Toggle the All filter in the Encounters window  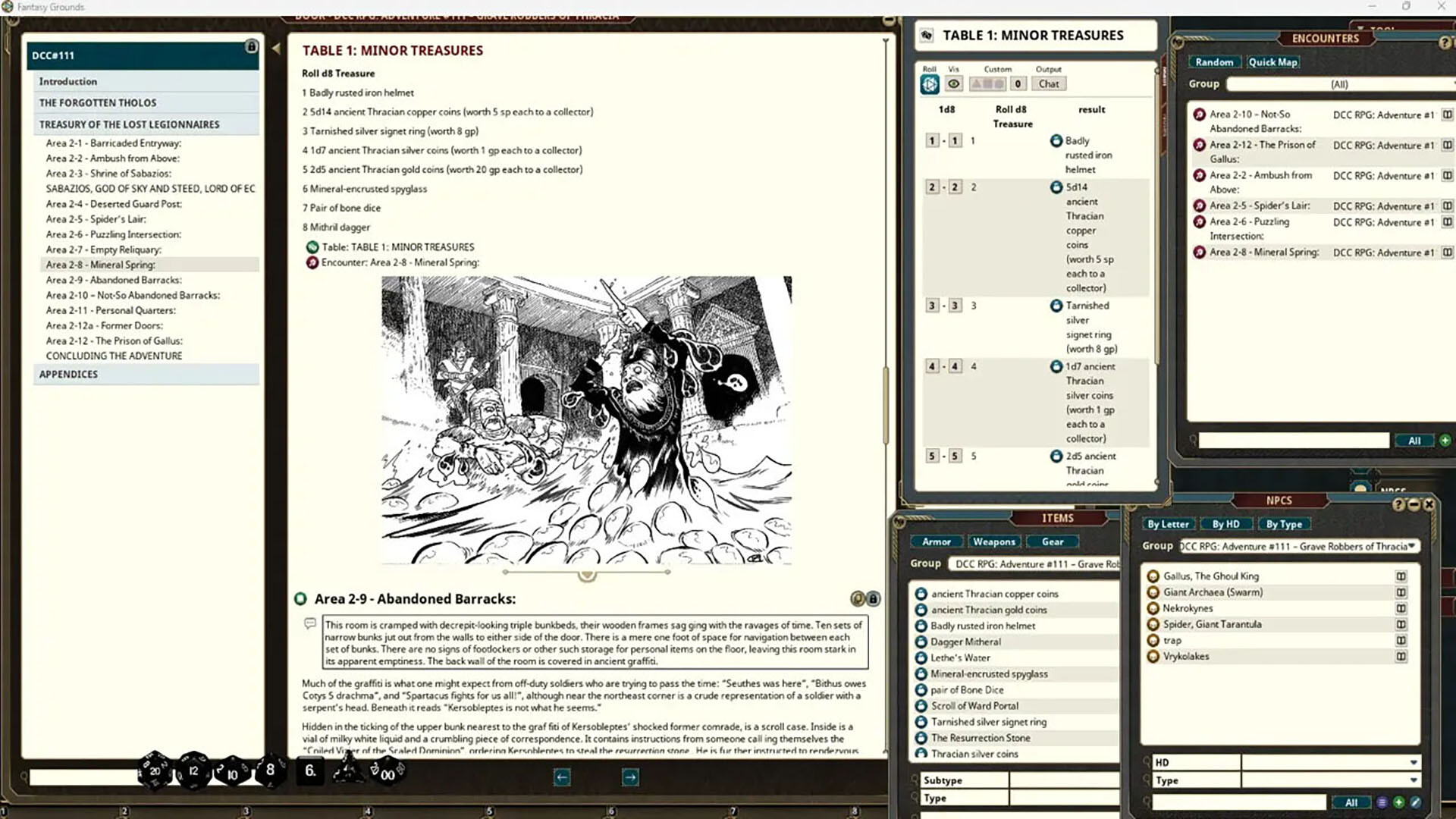point(1414,441)
